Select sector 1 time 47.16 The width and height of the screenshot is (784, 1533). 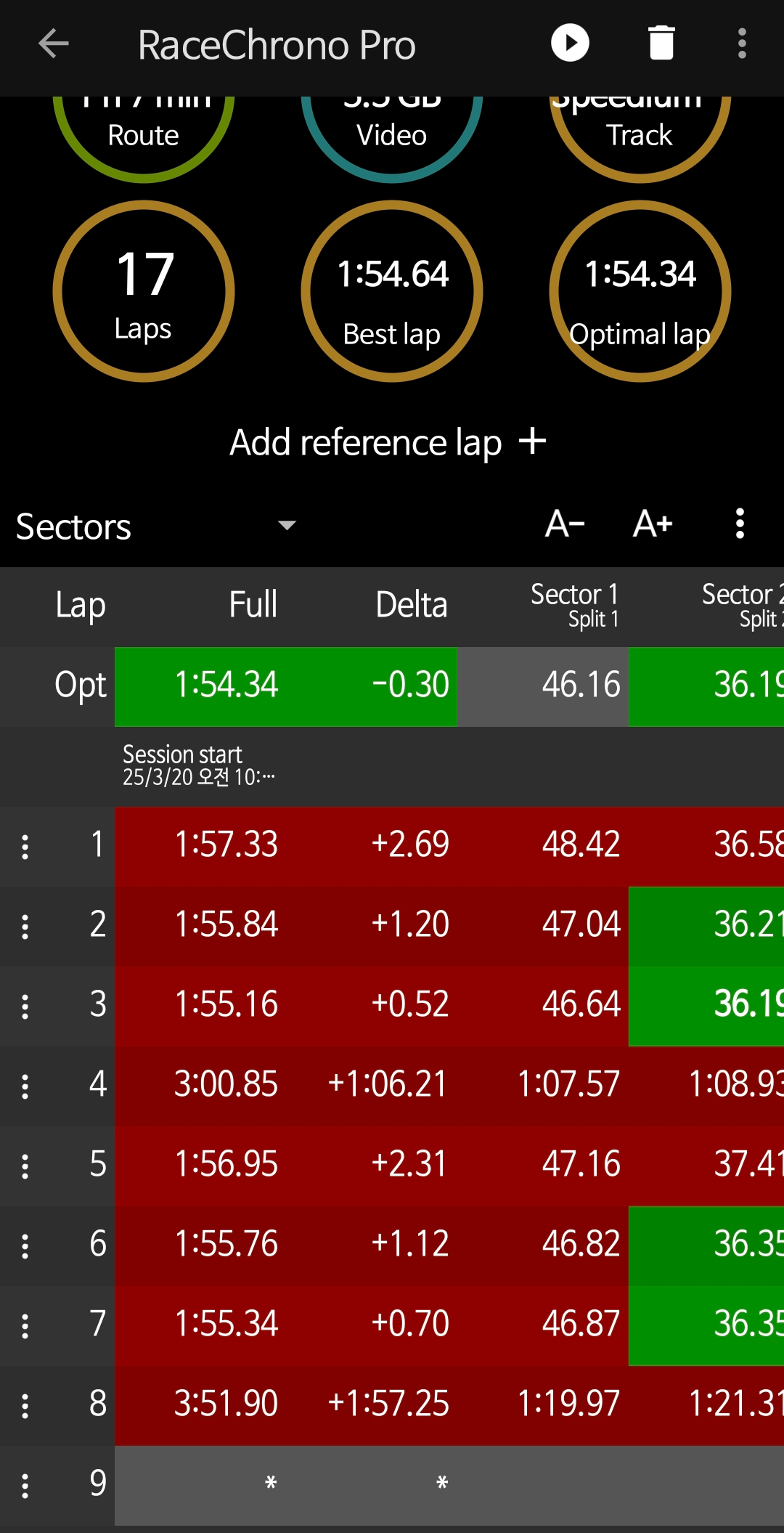pyautogui.click(x=543, y=1166)
